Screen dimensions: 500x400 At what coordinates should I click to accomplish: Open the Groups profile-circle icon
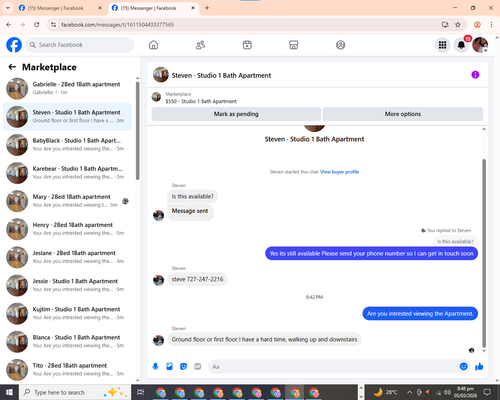tap(340, 45)
